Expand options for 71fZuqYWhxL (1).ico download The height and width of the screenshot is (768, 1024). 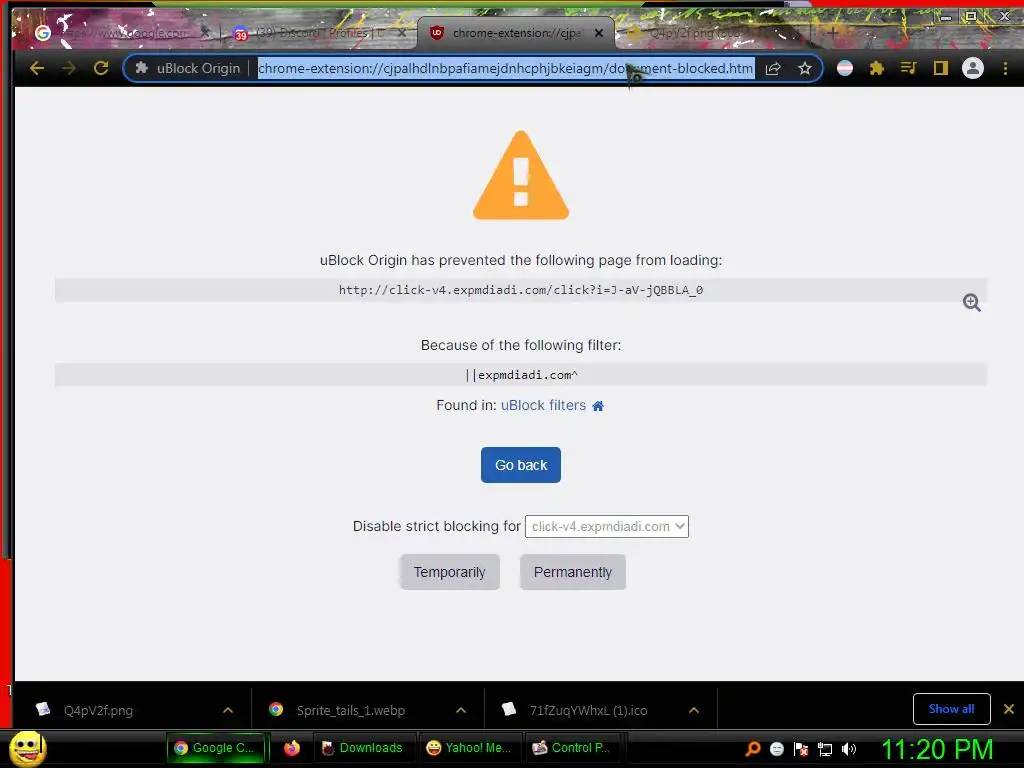[694, 710]
